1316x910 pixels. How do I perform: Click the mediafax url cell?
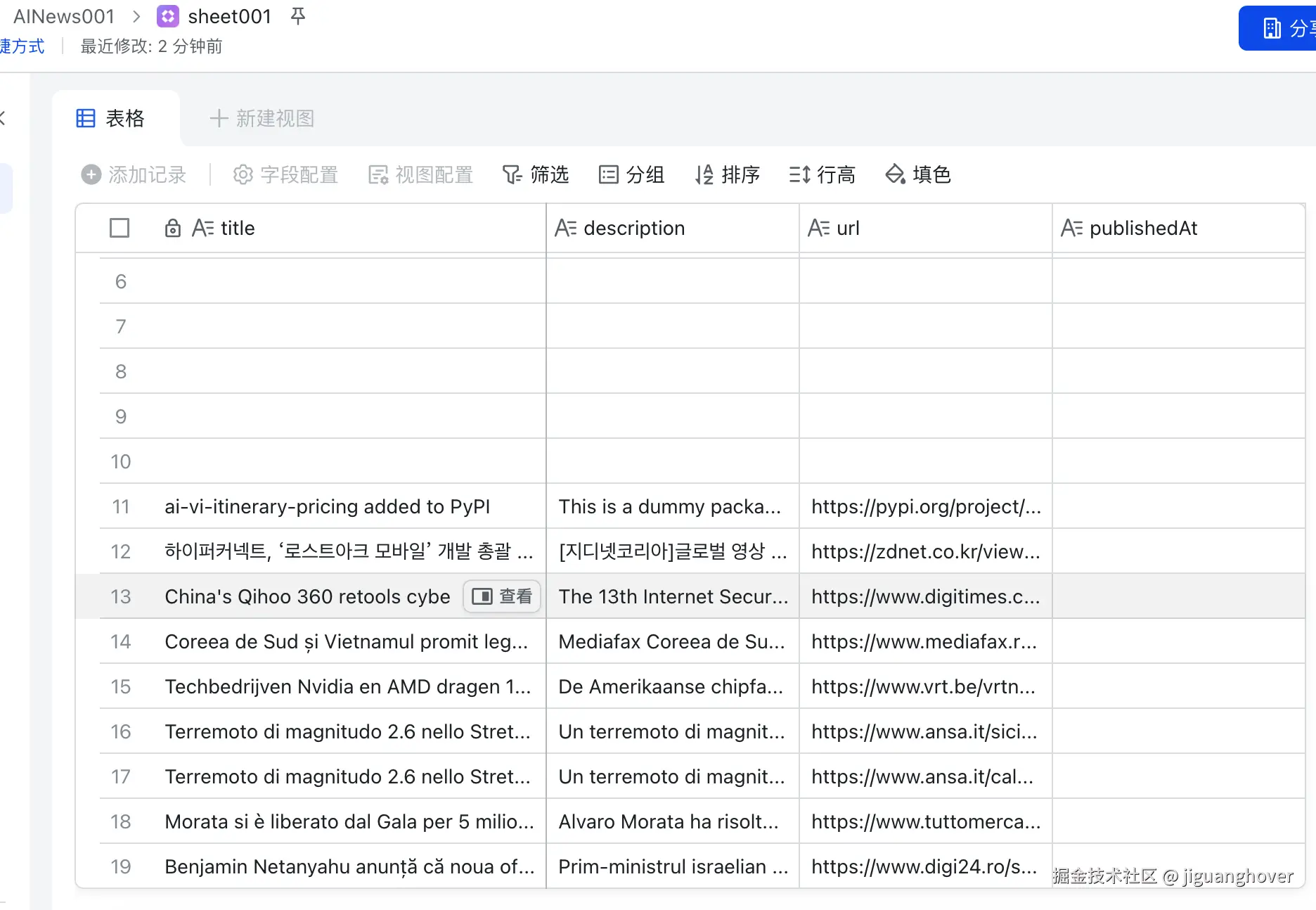[x=926, y=641]
